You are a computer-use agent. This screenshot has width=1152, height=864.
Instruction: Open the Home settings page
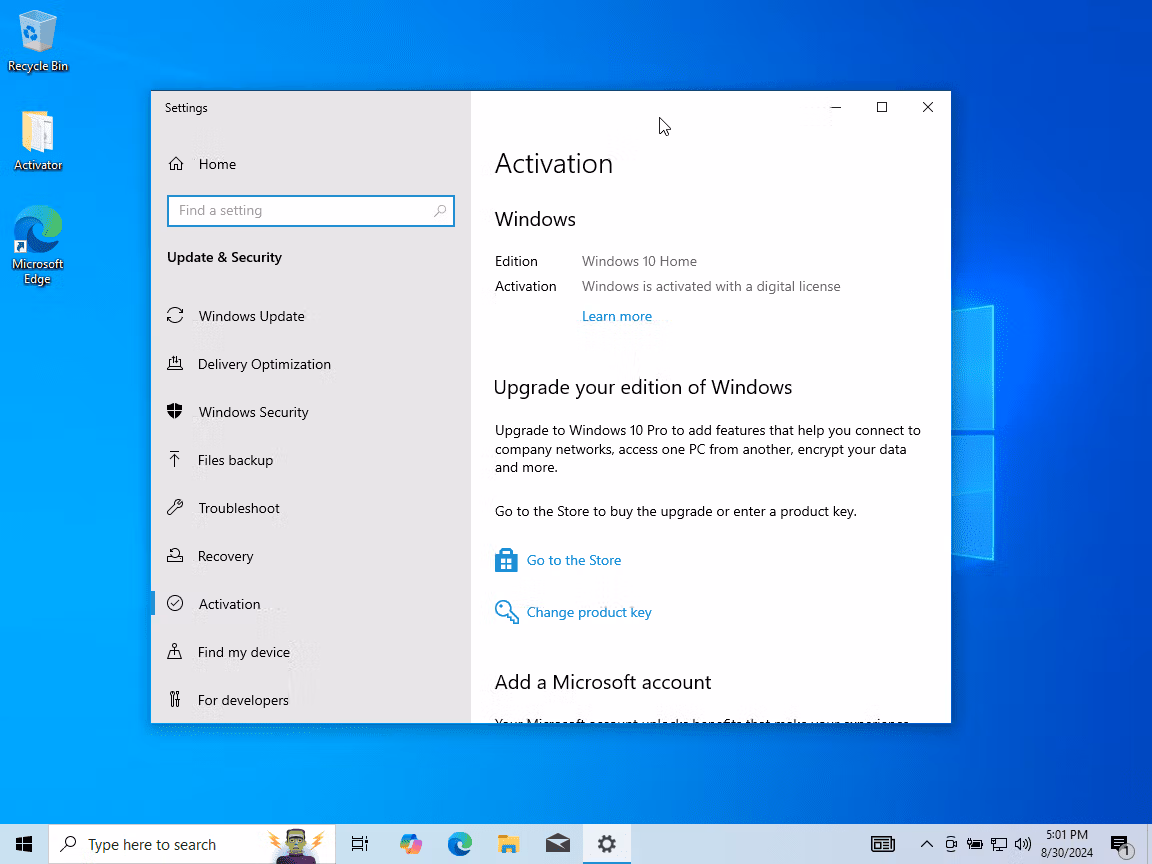tap(310, 164)
